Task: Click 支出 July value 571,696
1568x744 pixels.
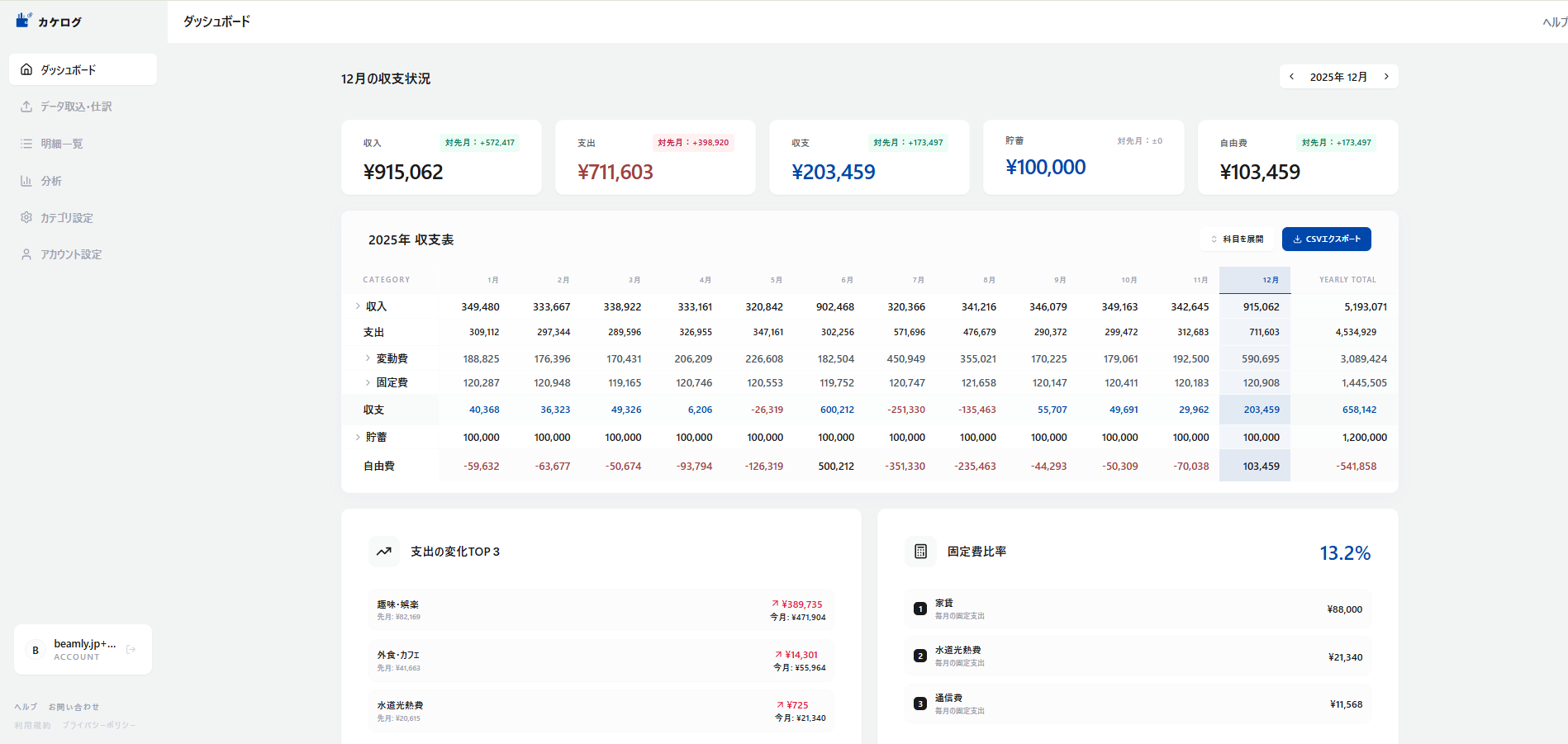Action: coord(909,332)
